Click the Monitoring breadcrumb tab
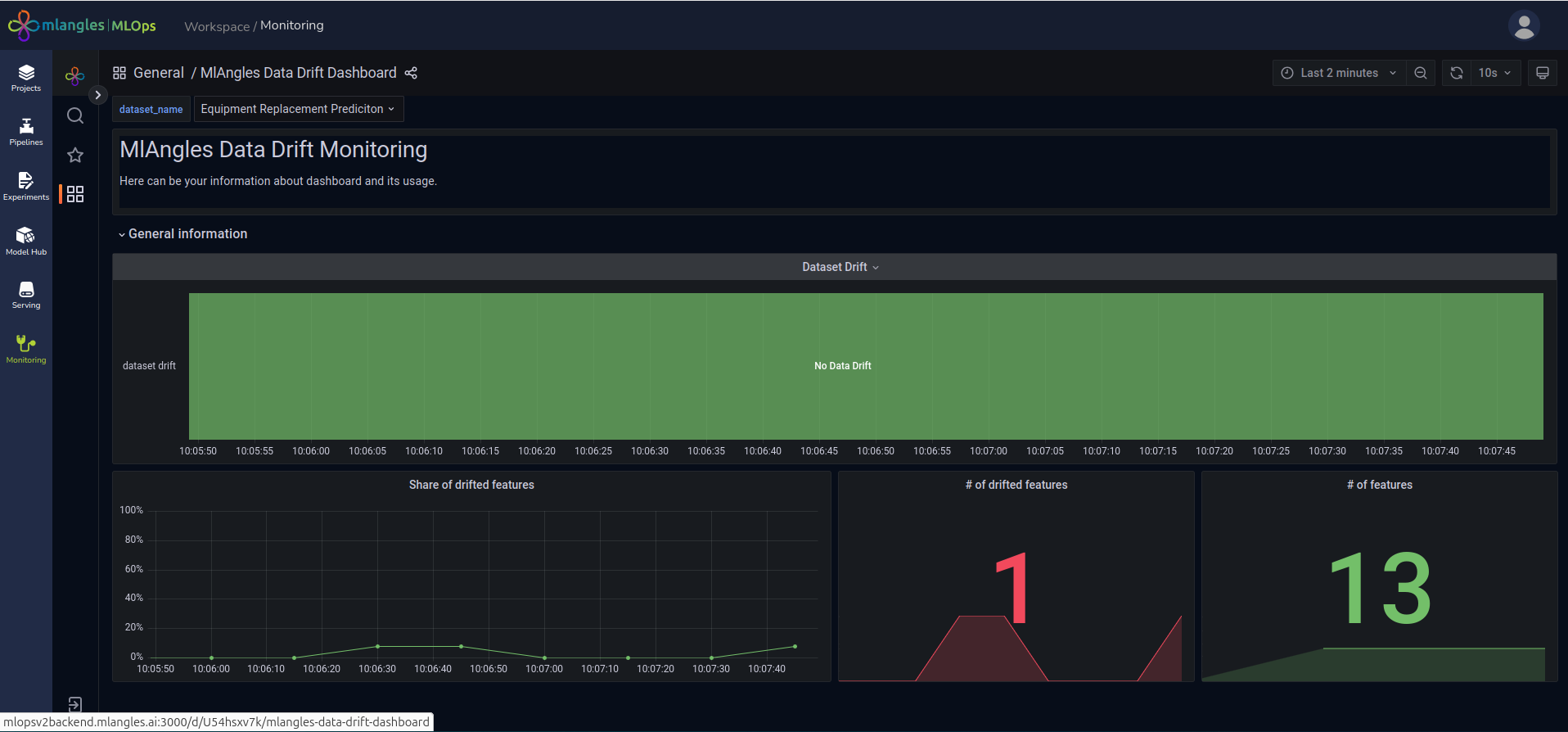This screenshot has height=732, width=1568. (292, 25)
